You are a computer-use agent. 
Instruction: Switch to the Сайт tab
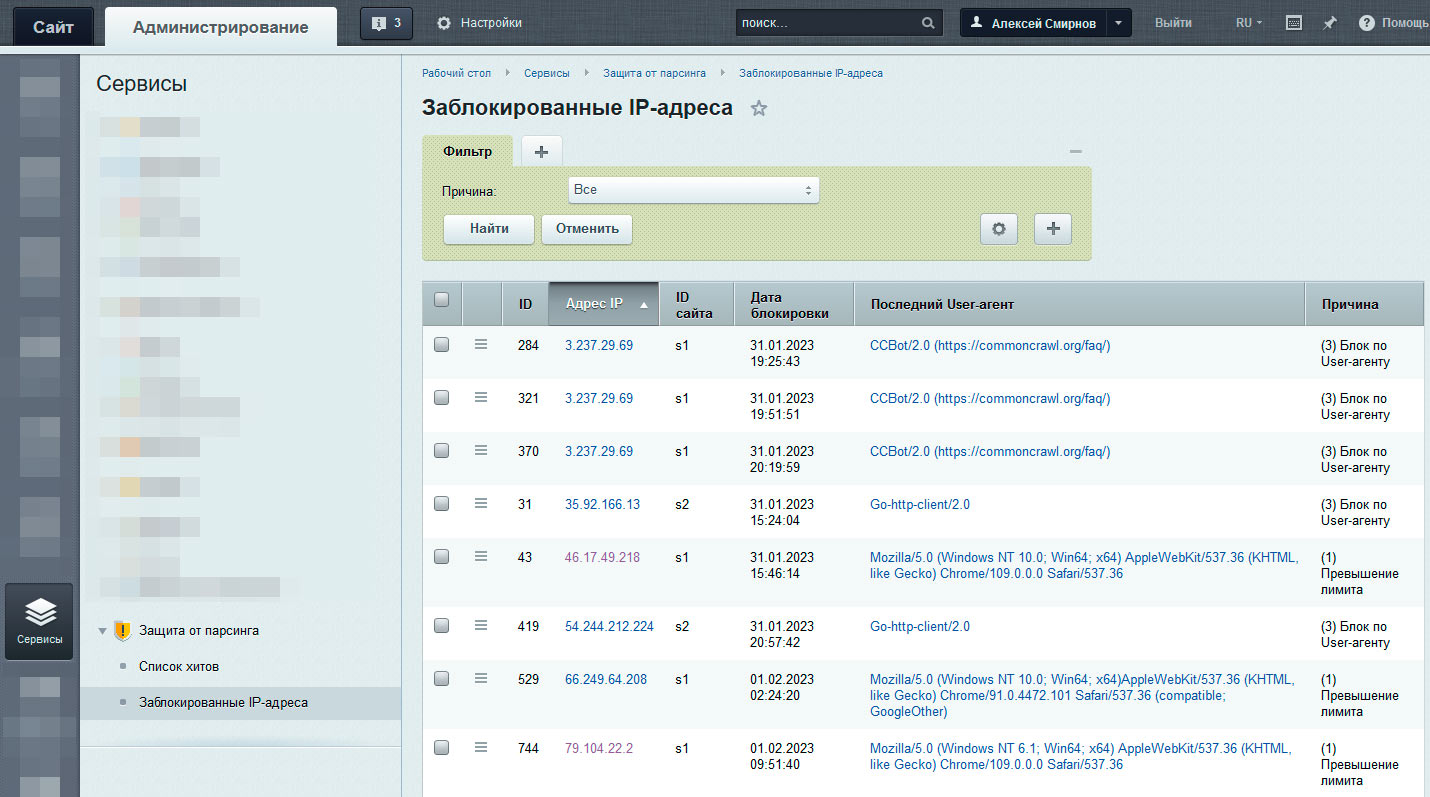click(52, 27)
